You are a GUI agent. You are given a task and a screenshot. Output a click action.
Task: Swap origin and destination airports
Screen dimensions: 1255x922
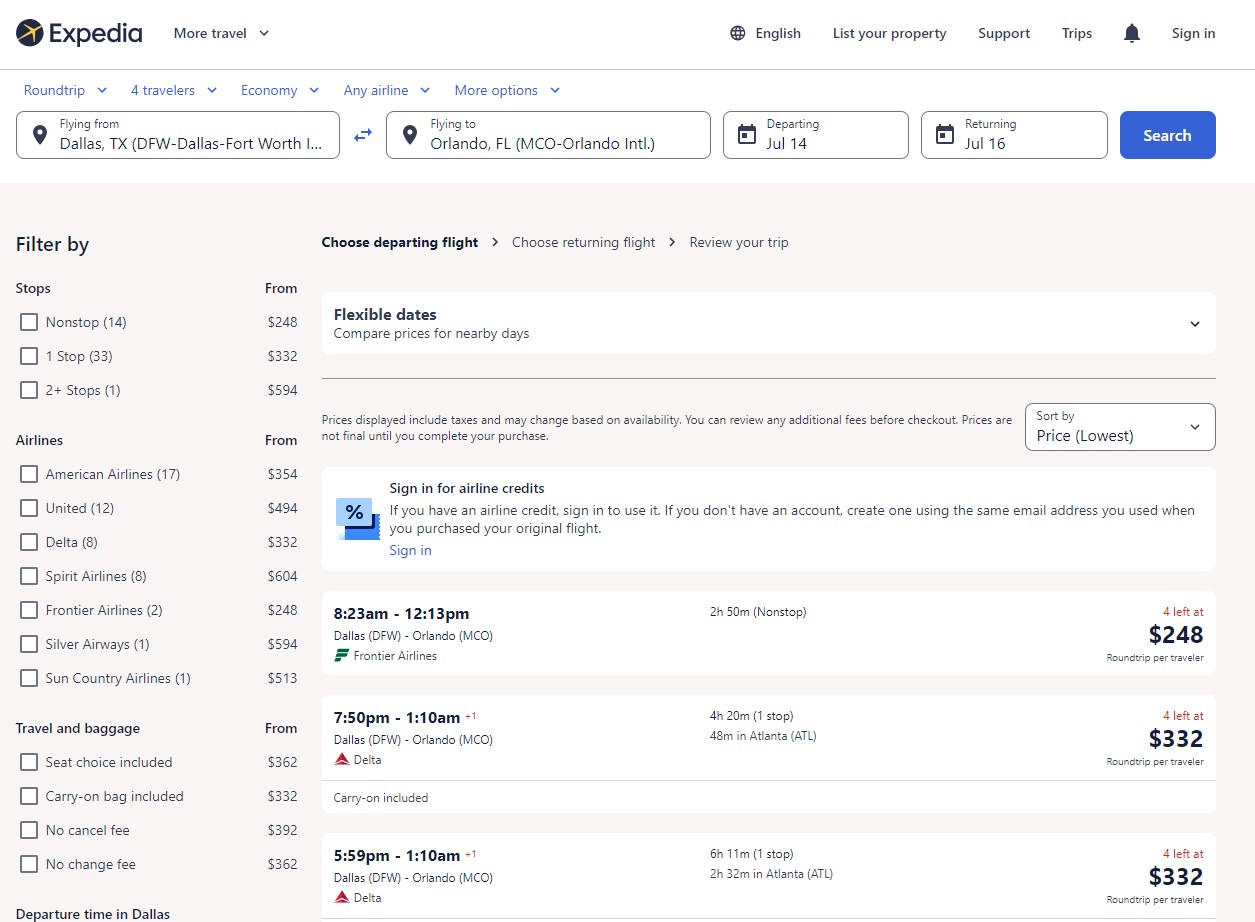click(x=363, y=135)
